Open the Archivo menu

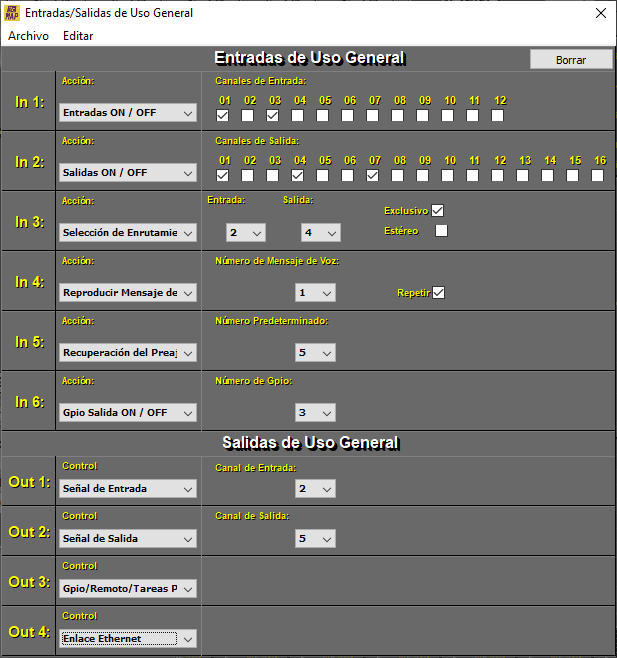[x=28, y=35]
